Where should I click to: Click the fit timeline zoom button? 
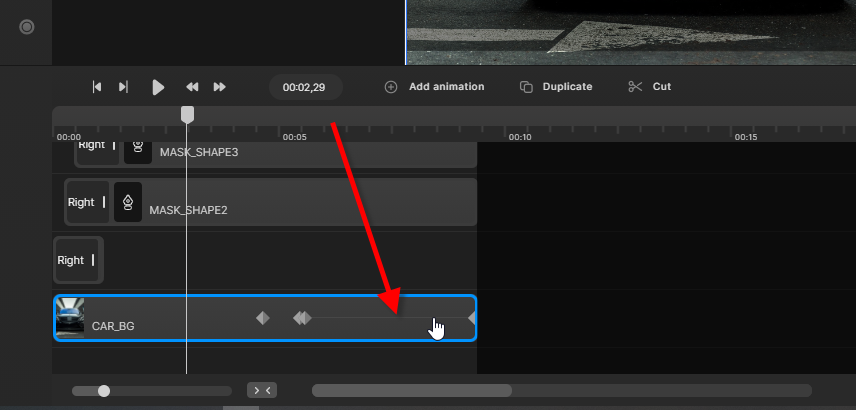(262, 390)
